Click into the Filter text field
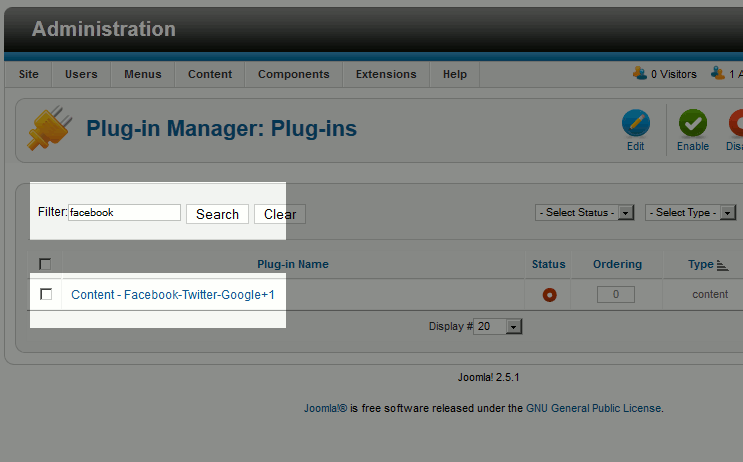Viewport: 743px width, 462px height. (124, 213)
